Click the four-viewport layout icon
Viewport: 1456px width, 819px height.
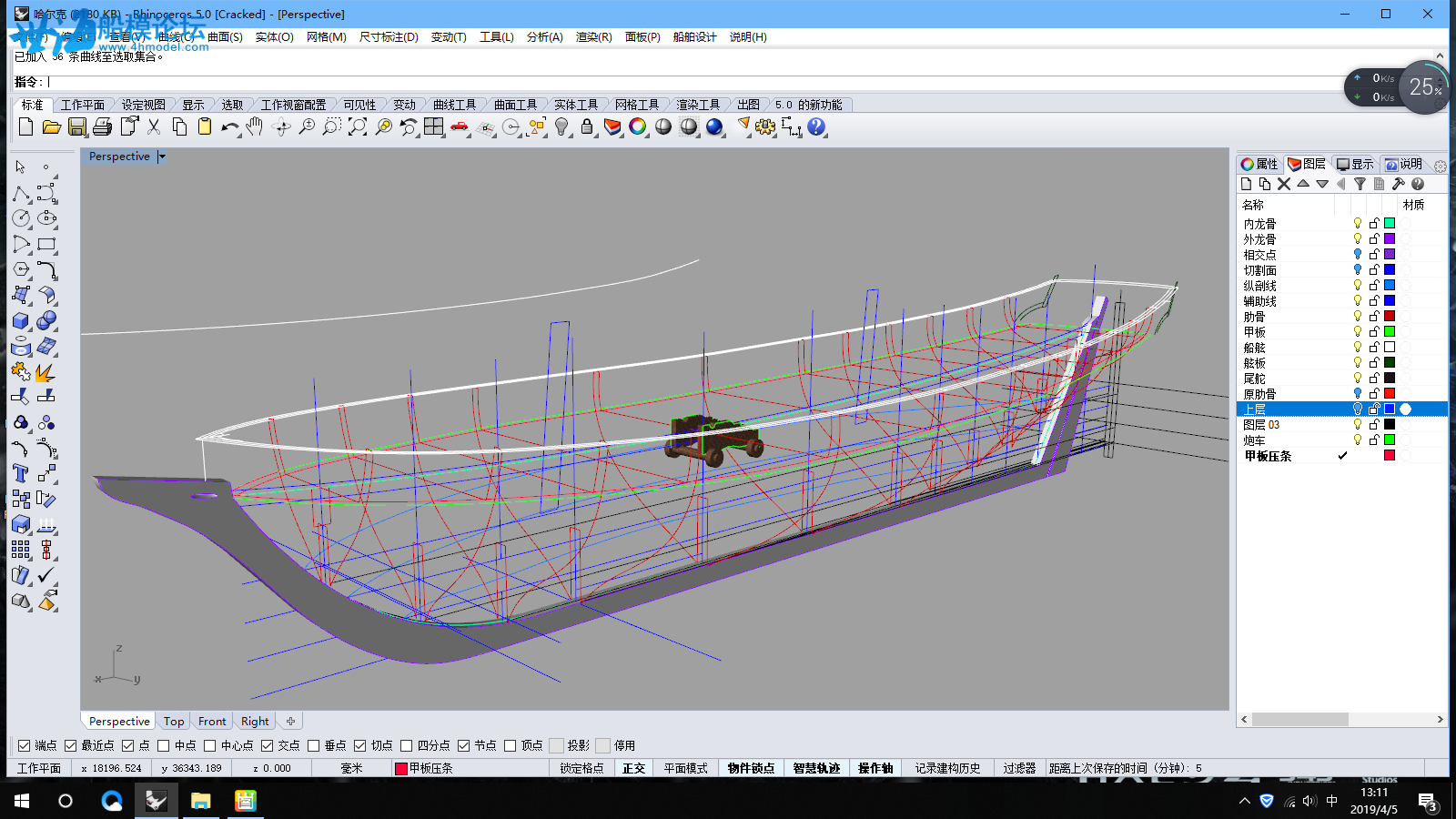(x=434, y=126)
